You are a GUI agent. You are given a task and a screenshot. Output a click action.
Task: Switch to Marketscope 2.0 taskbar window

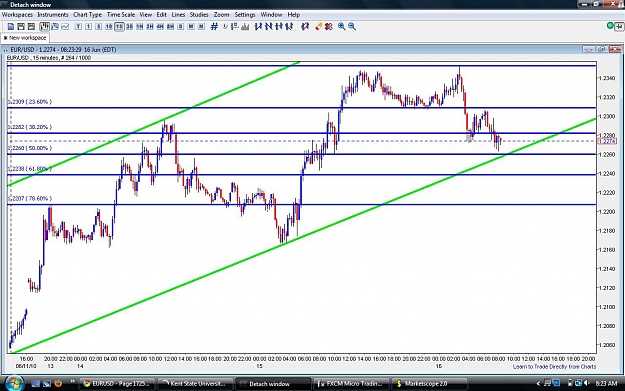coord(429,384)
